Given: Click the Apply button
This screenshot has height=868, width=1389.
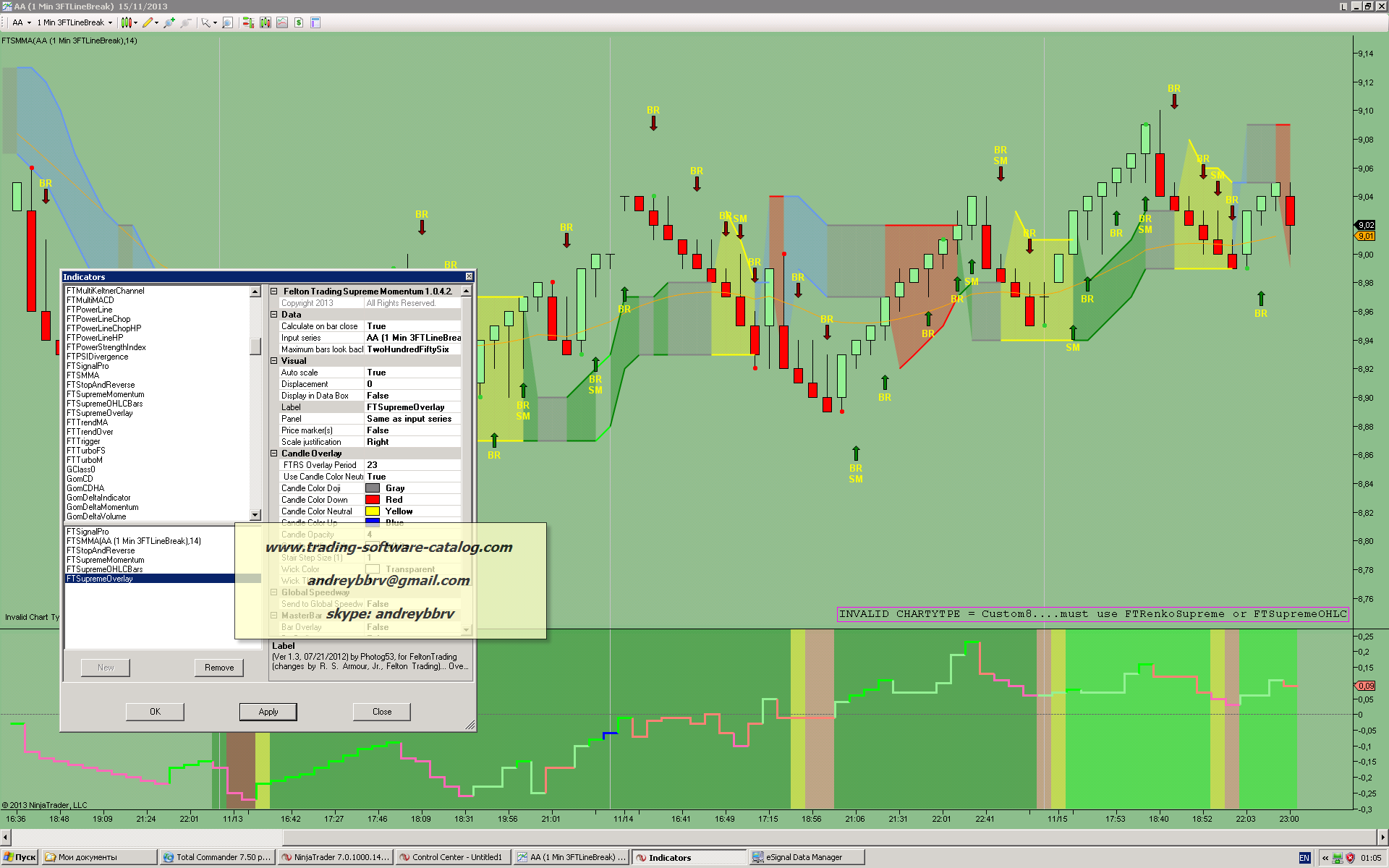Looking at the screenshot, I should tap(268, 712).
